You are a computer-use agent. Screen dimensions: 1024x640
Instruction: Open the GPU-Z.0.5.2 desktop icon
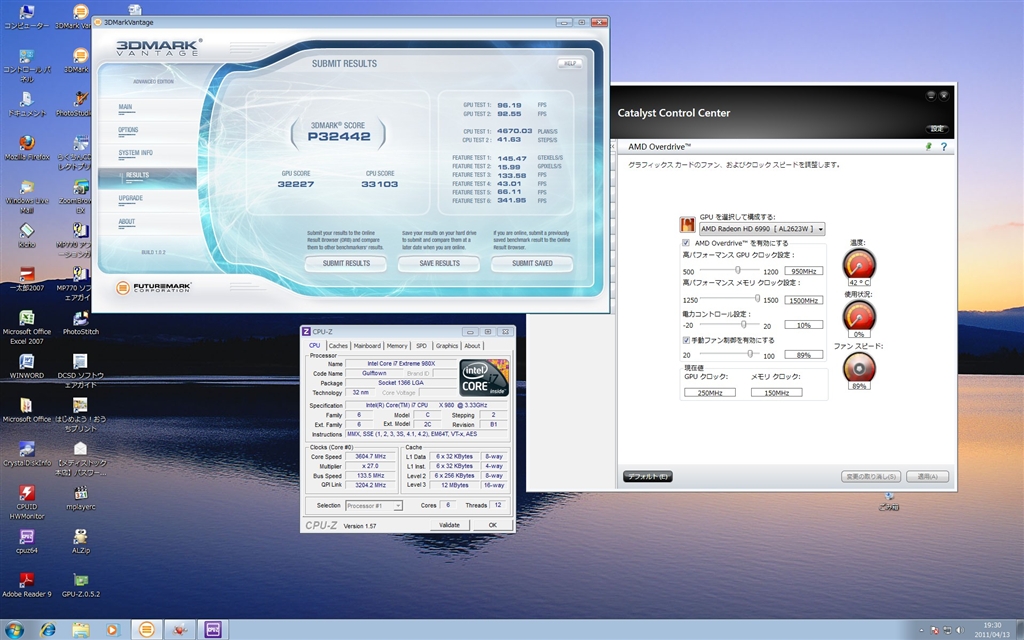click(79, 580)
